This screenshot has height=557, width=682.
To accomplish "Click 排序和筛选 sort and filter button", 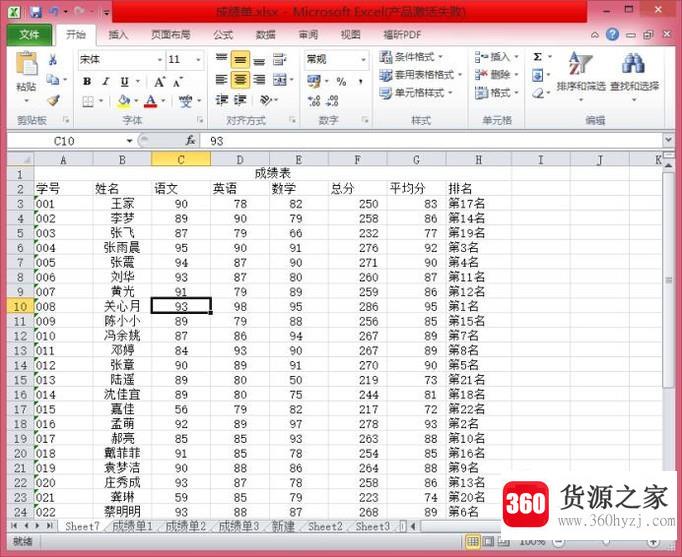I will pos(581,75).
